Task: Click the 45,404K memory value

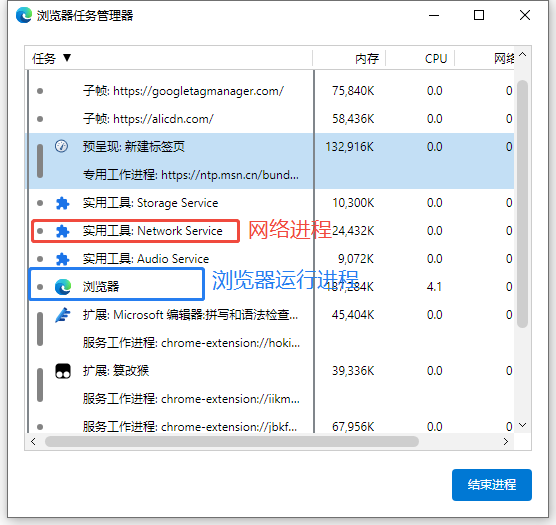Action: (353, 315)
